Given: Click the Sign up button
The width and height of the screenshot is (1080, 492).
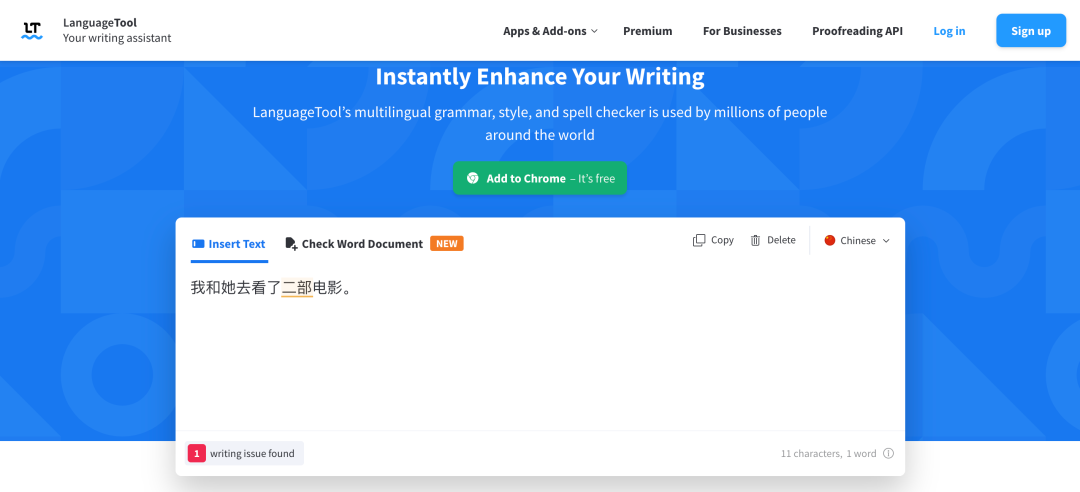Looking at the screenshot, I should (x=1031, y=30).
